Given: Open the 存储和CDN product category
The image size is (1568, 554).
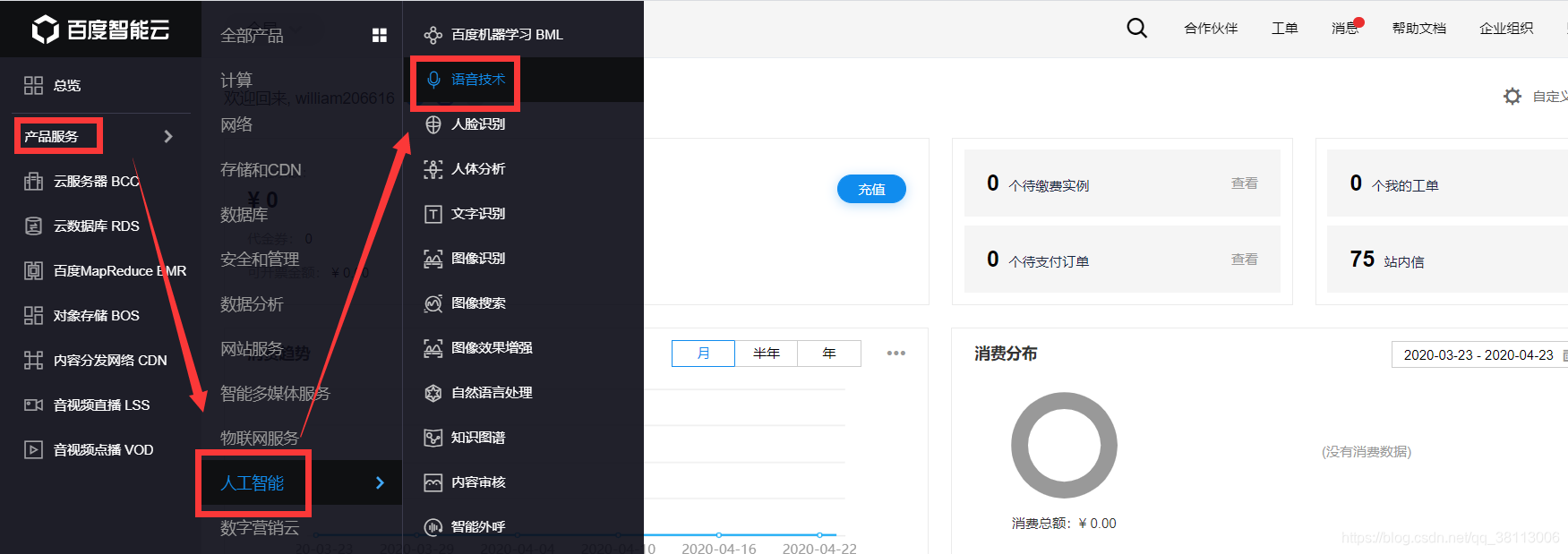Looking at the screenshot, I should [261, 169].
